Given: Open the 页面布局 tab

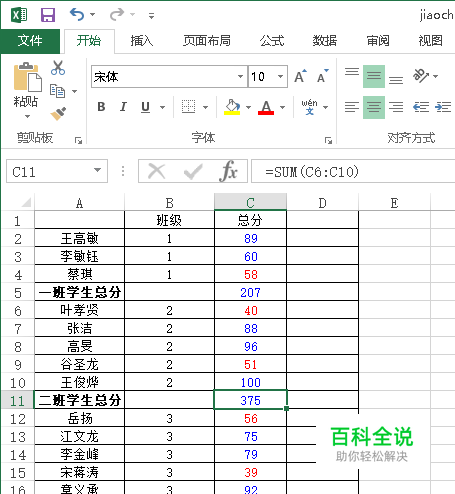Looking at the screenshot, I should pyautogui.click(x=207, y=41).
